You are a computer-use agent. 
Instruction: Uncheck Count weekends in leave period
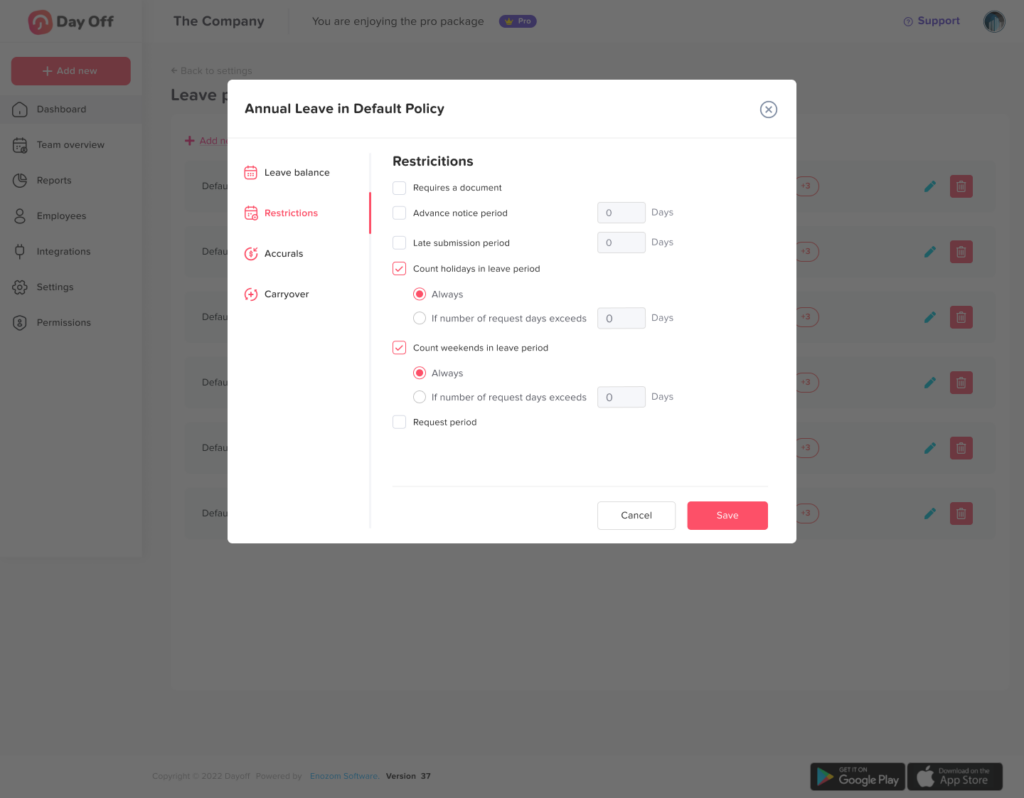coord(400,348)
